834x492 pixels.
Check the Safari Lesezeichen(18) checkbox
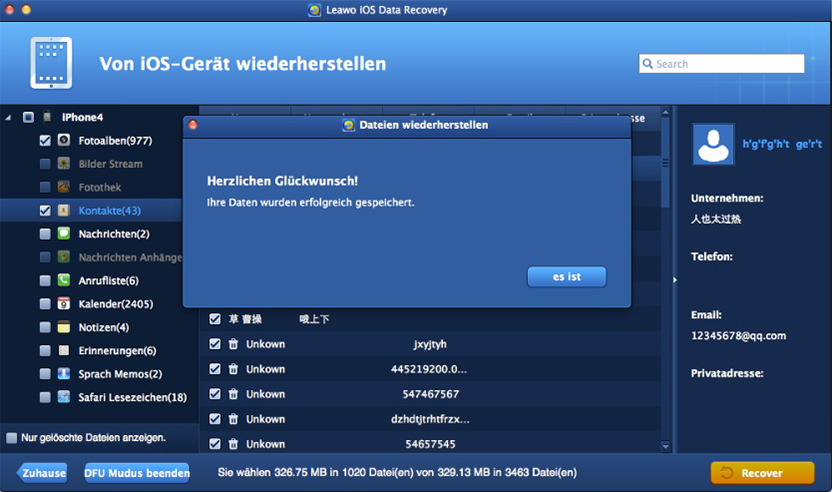tap(45, 397)
